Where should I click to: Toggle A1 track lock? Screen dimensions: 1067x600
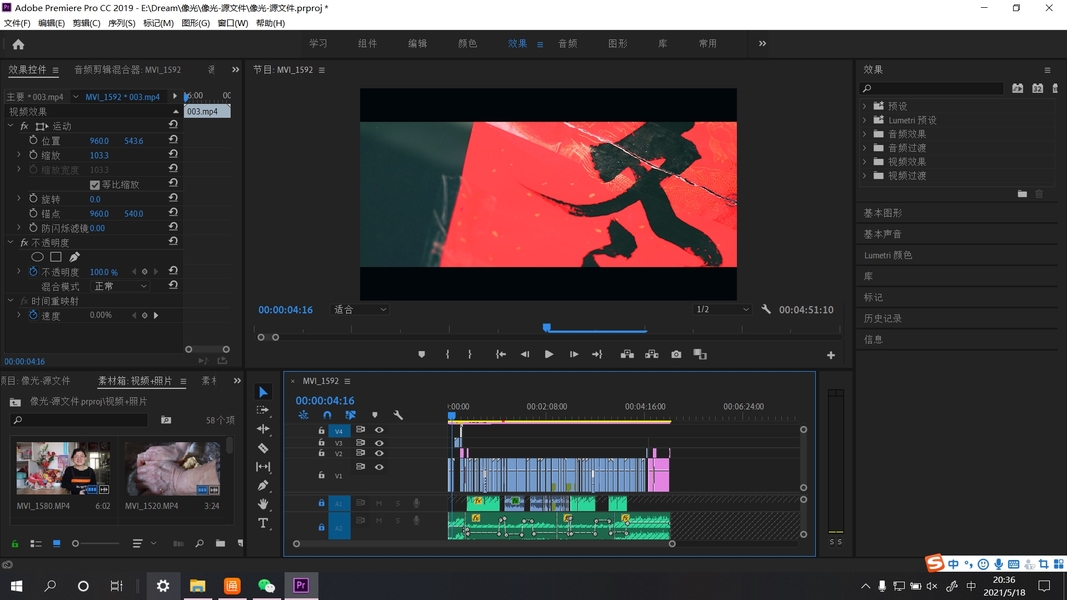321,503
